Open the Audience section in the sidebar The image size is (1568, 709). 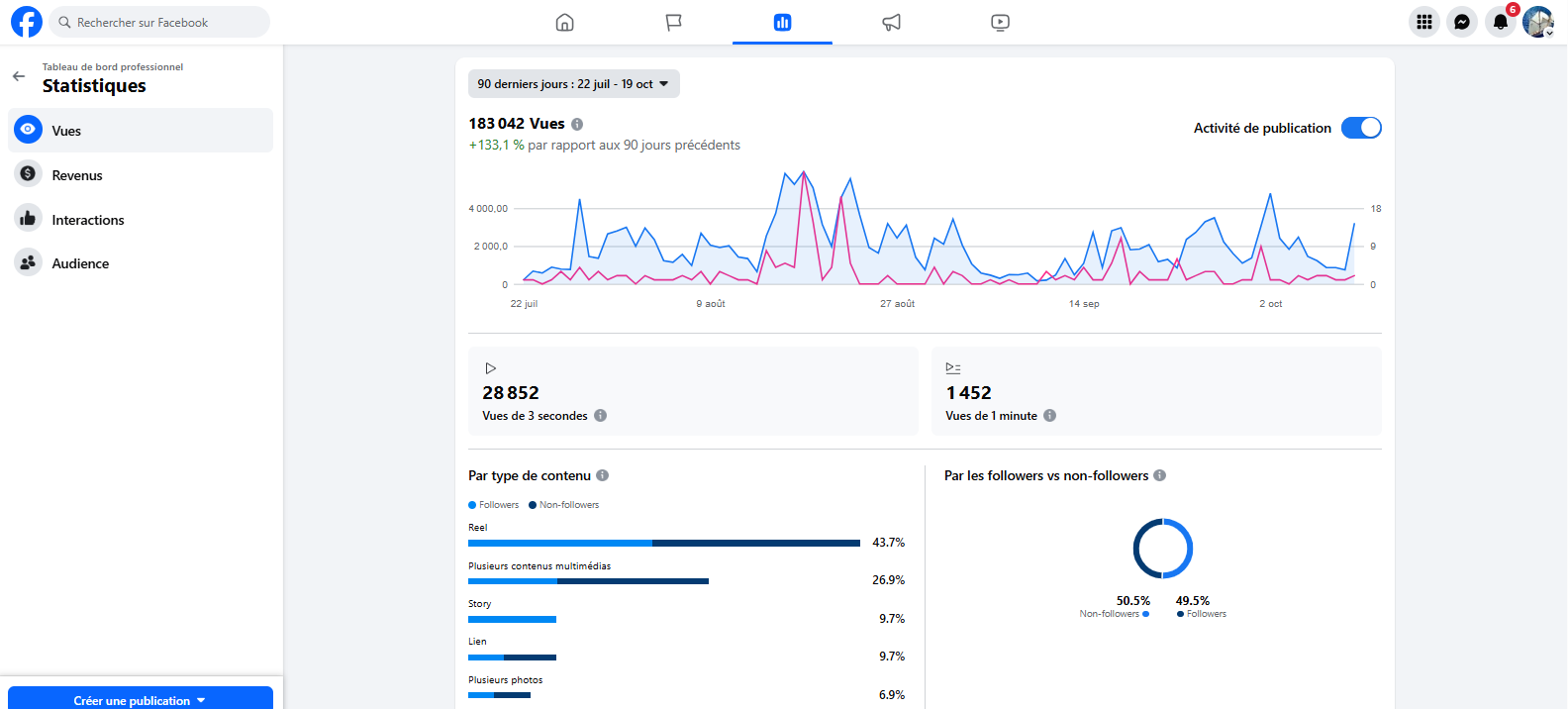coord(80,263)
